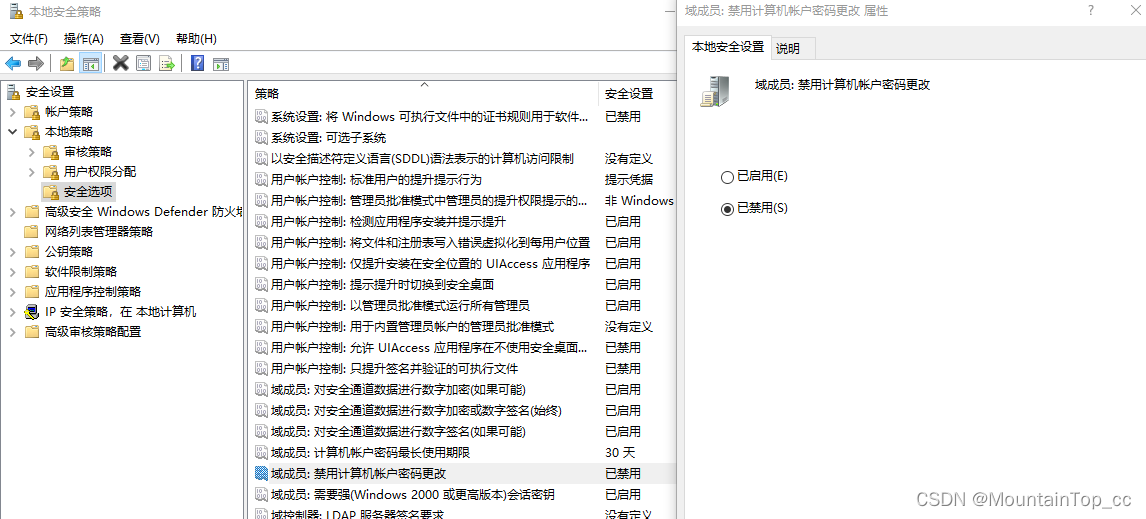Image resolution: width=1146 pixels, height=519 pixels.
Task: Collapse the 本地策略 tree node
Action: [x=12, y=132]
